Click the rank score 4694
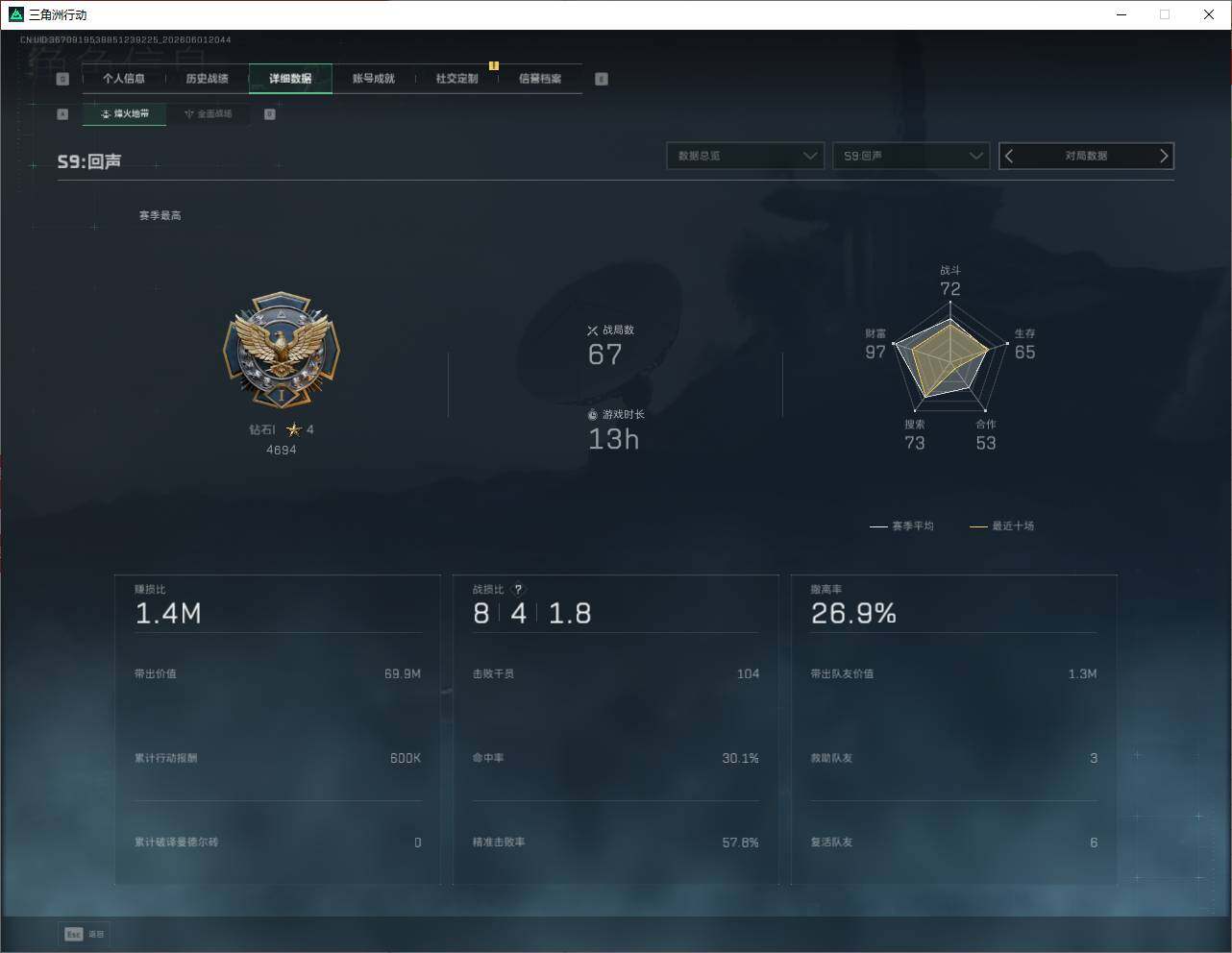The image size is (1232, 953). pos(282,451)
